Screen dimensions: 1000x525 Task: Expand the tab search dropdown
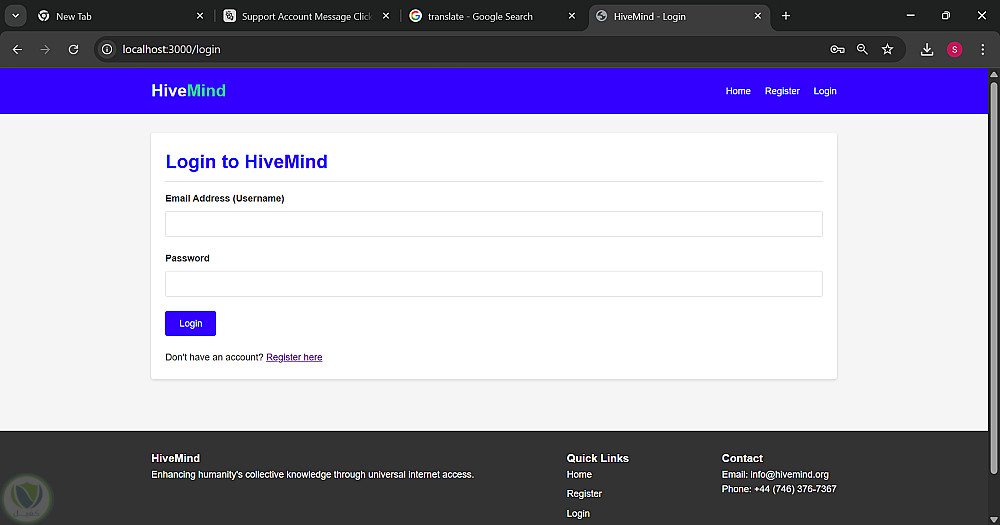pyautogui.click(x=15, y=16)
